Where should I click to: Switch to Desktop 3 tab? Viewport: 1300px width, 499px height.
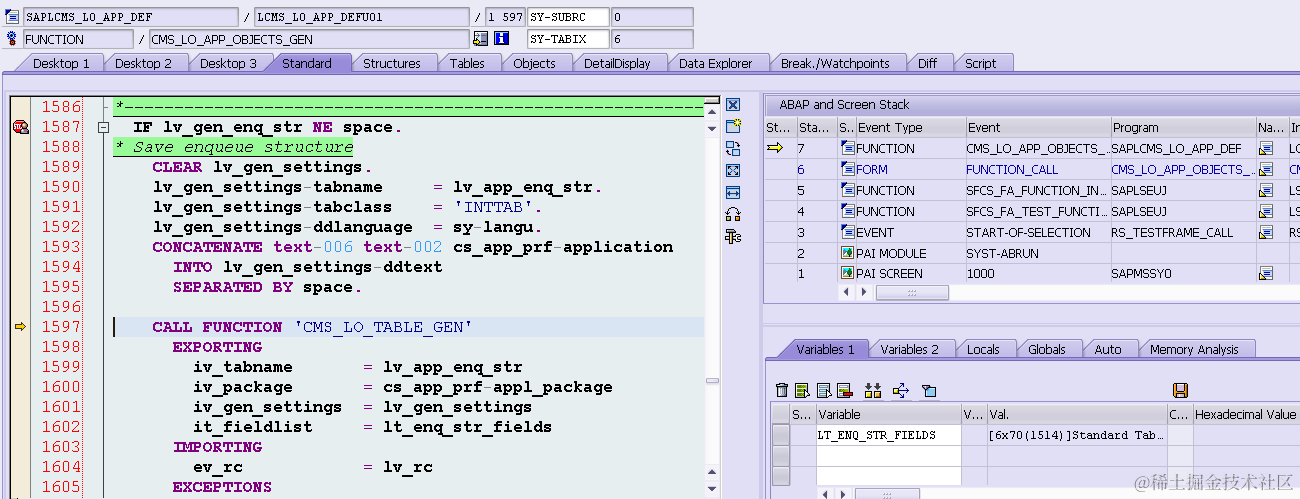[227, 63]
